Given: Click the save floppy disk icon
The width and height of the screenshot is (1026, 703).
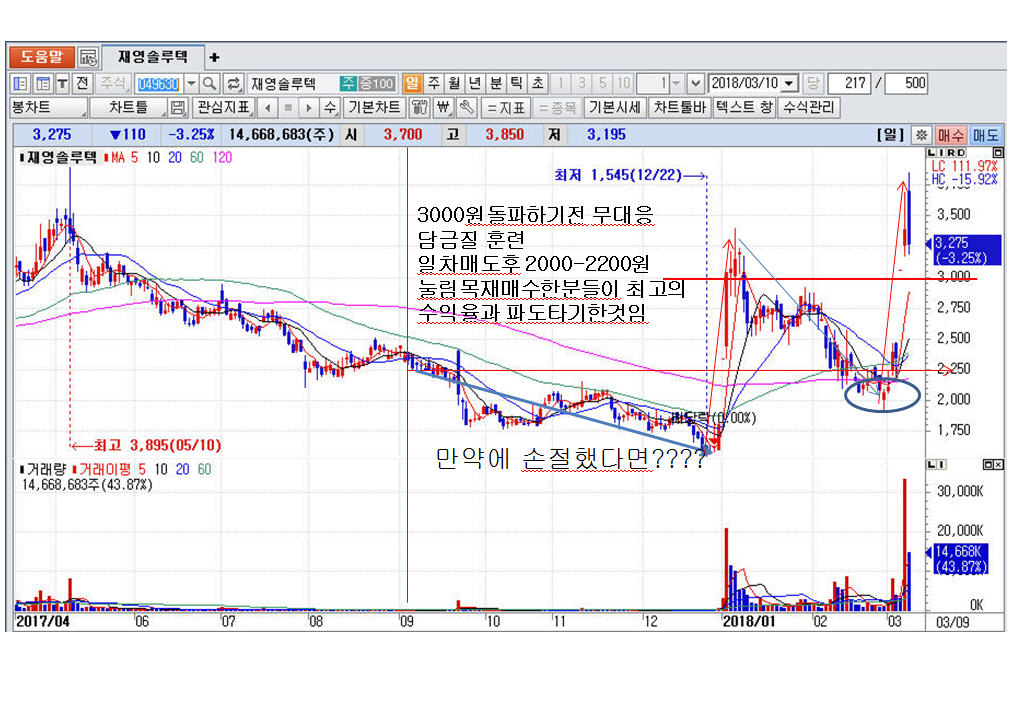Looking at the screenshot, I should coord(177,107).
